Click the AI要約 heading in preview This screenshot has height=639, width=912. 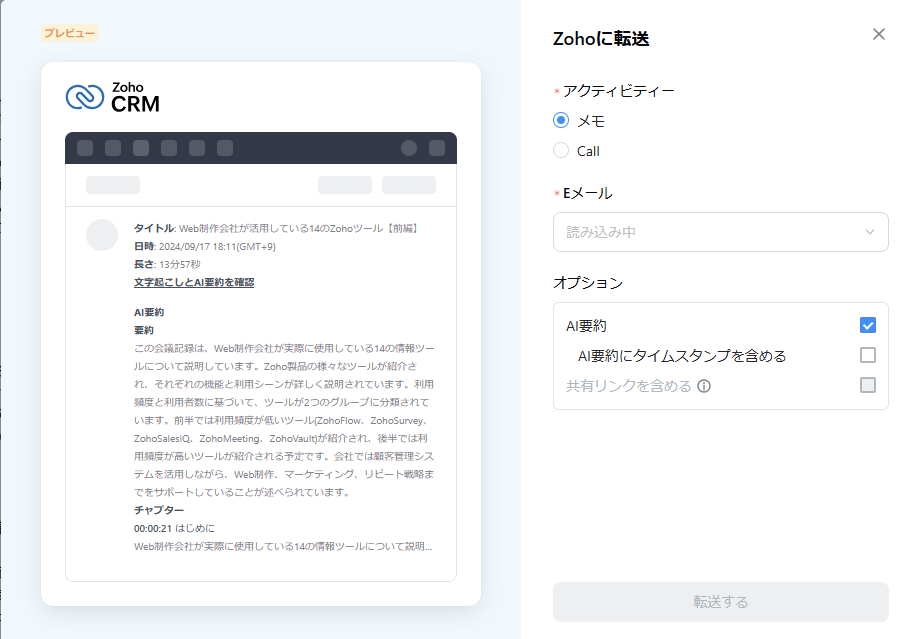click(149, 312)
